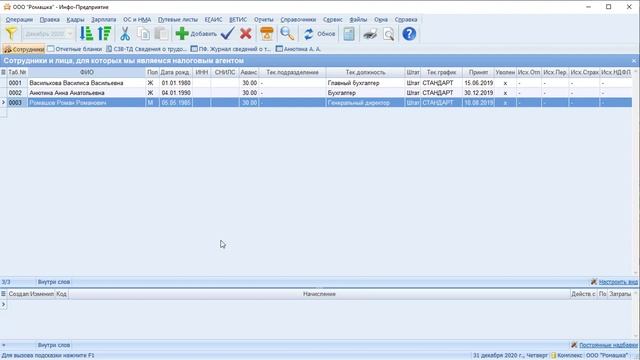This screenshot has height=360, width=640.
Task: Click the yellow filter funnel icon
Action: tap(11, 33)
